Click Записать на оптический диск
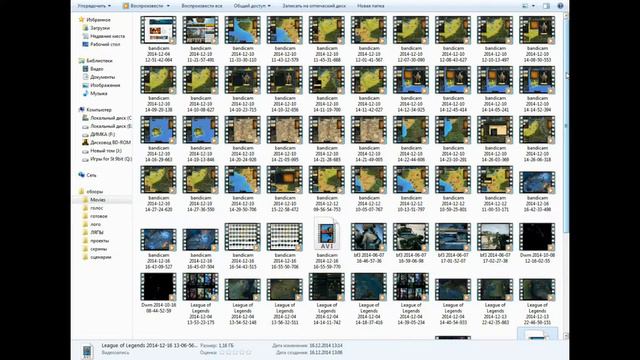640x360 pixels. coord(313,6)
